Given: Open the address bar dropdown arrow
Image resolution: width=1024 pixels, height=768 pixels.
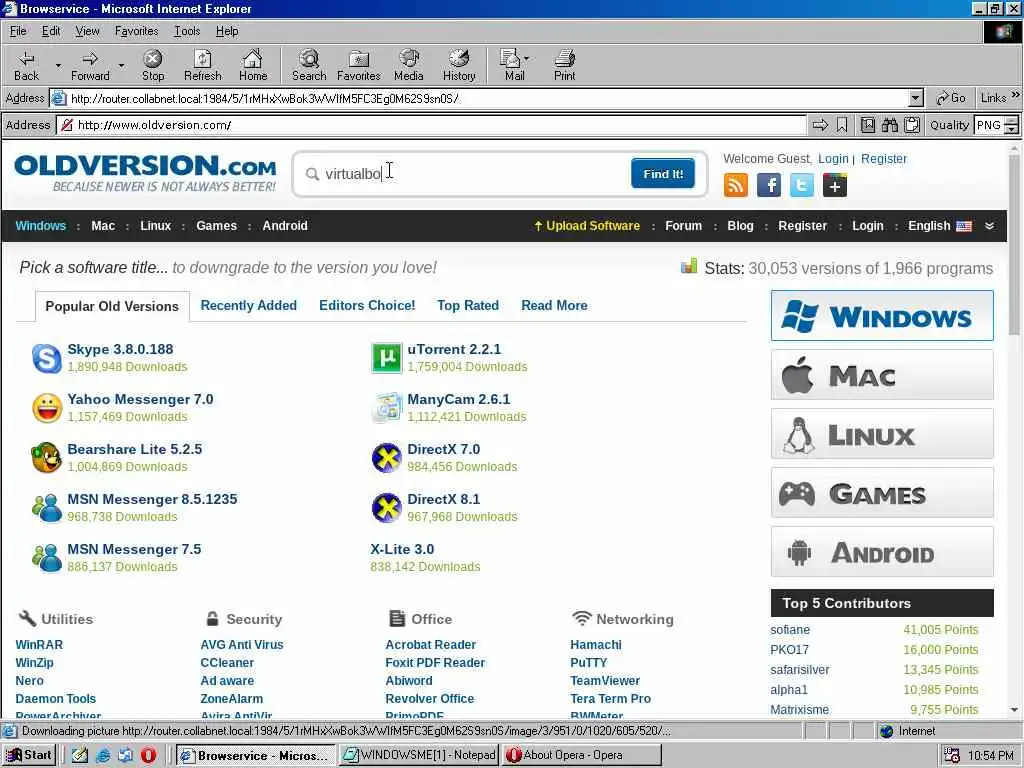Looking at the screenshot, I should (x=916, y=99).
